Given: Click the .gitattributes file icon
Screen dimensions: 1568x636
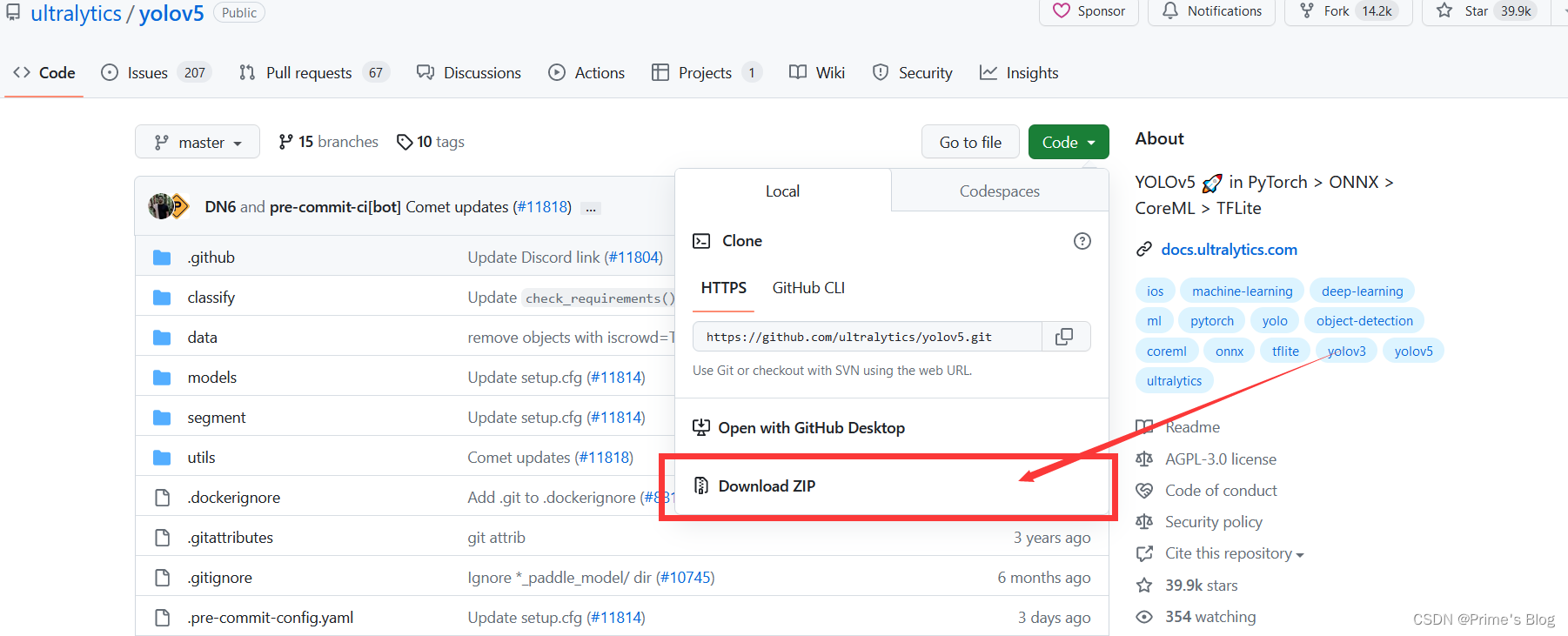Looking at the screenshot, I should [162, 538].
